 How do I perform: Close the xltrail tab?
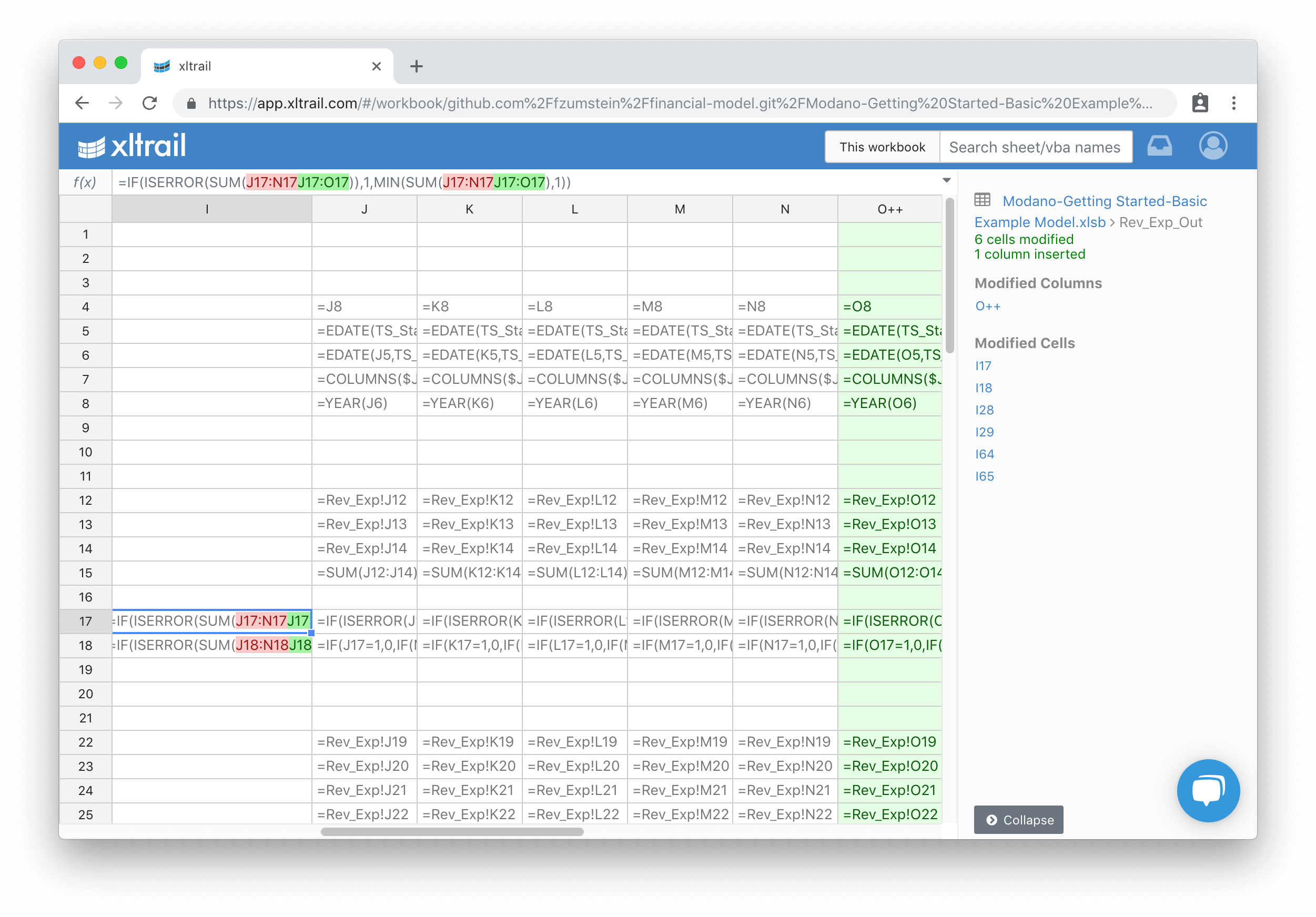point(377,66)
